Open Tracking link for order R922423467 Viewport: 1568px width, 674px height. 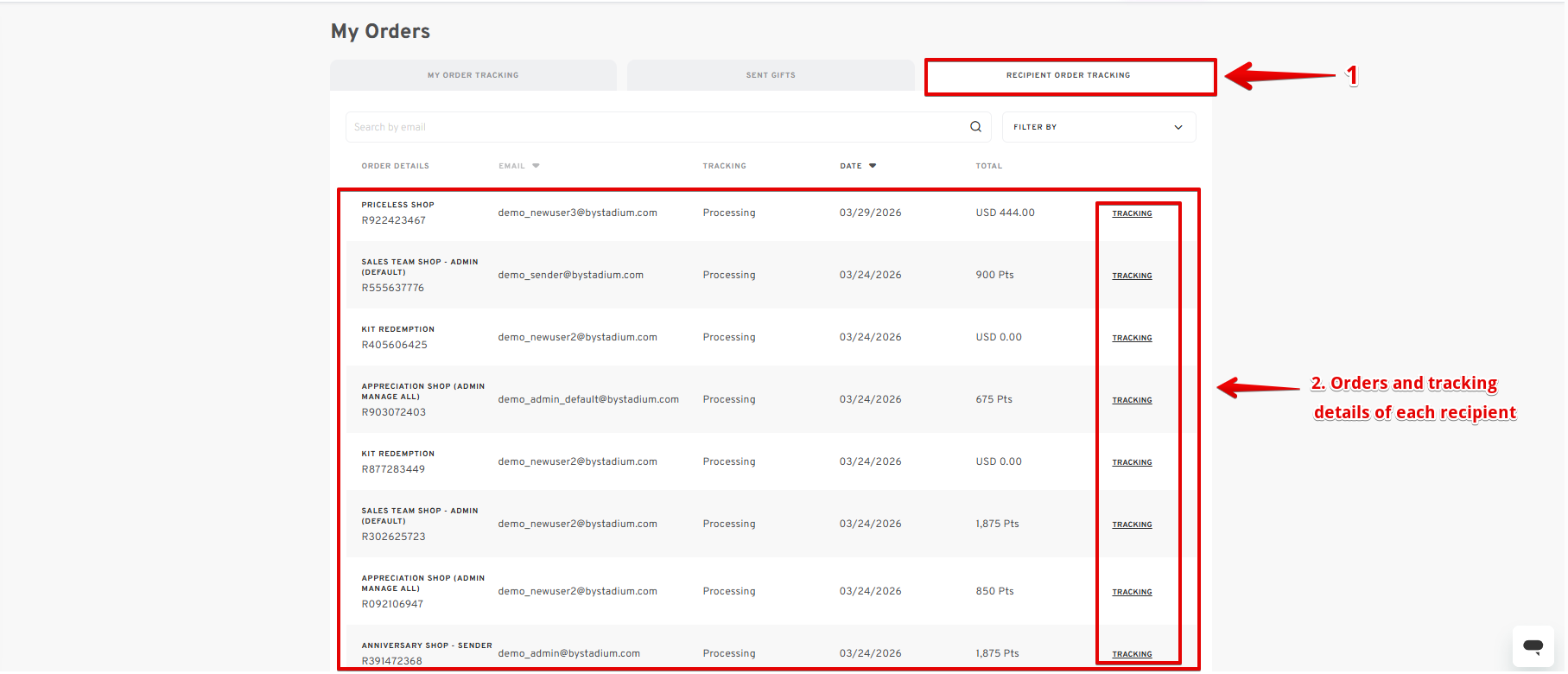pos(1132,213)
